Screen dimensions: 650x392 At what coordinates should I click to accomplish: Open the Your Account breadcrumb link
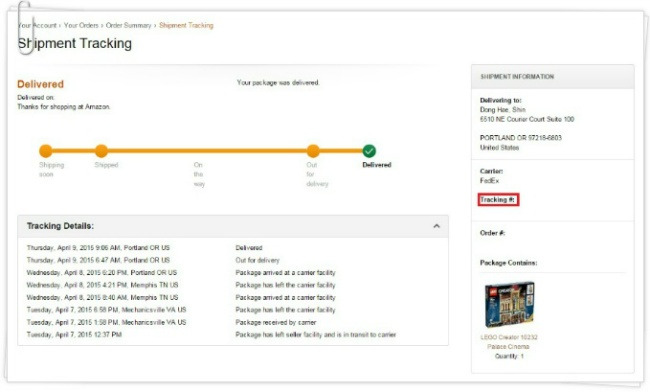37,25
